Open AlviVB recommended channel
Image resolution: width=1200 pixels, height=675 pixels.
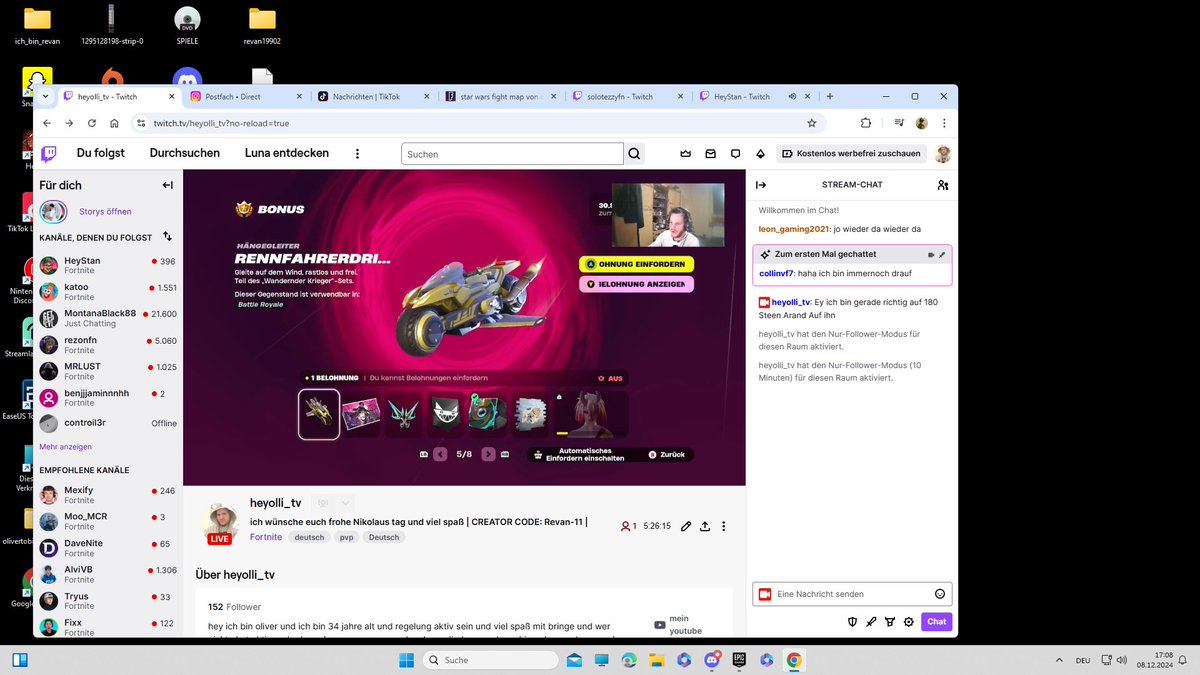tap(108, 574)
